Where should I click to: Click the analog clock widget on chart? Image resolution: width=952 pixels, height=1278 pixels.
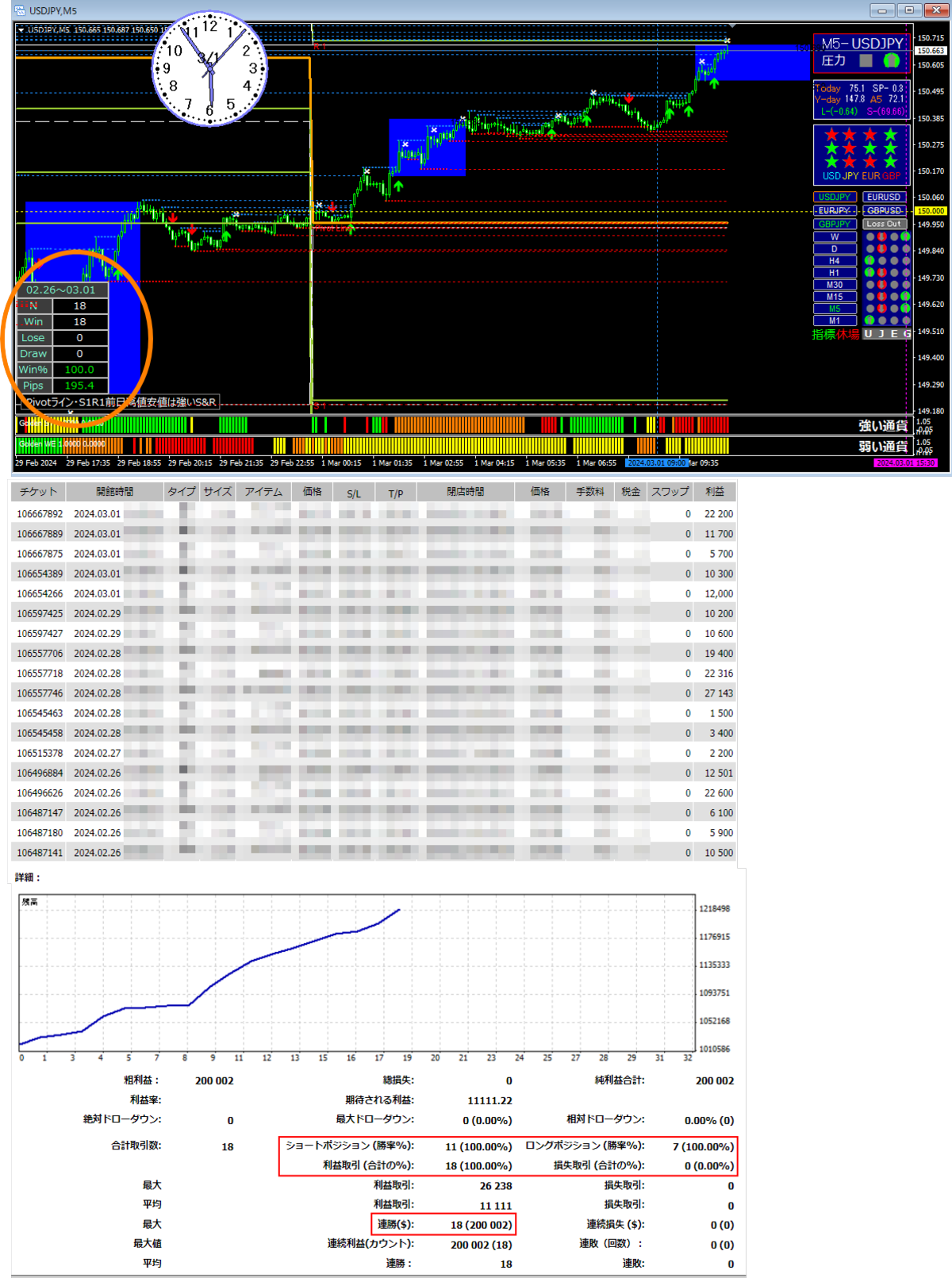tap(209, 68)
